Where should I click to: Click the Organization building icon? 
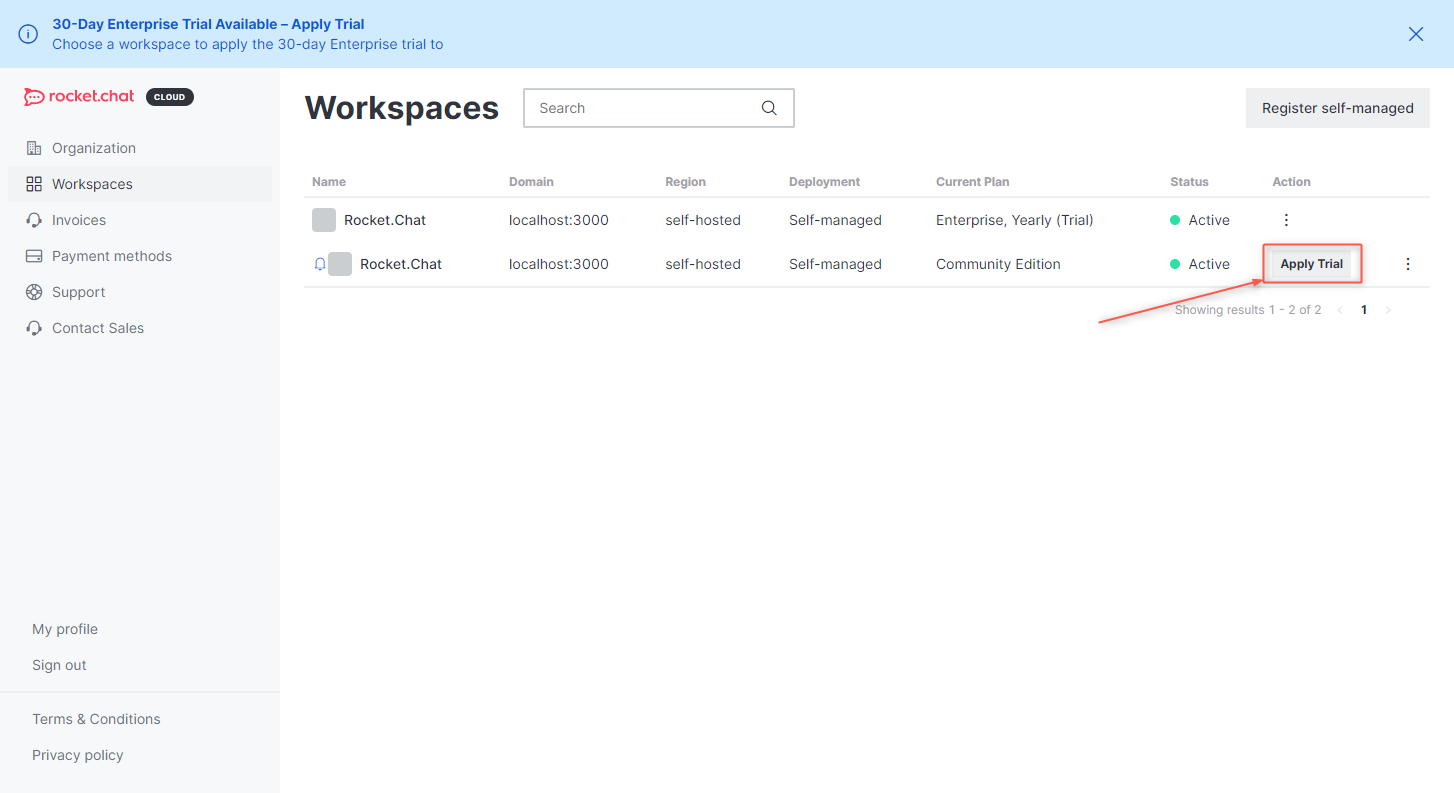[x=34, y=148]
